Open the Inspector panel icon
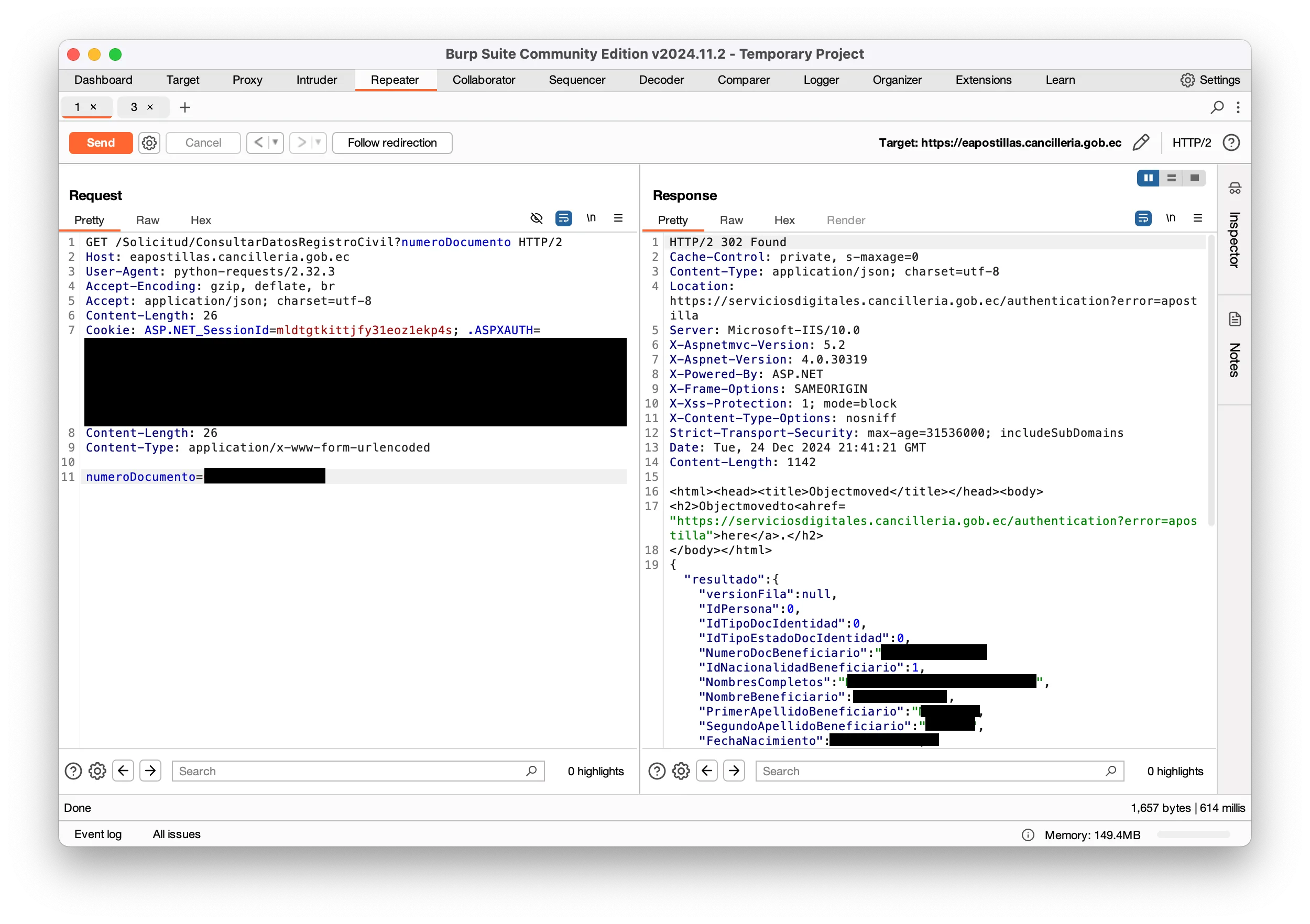Viewport: 1310px width, 924px height. [1235, 188]
